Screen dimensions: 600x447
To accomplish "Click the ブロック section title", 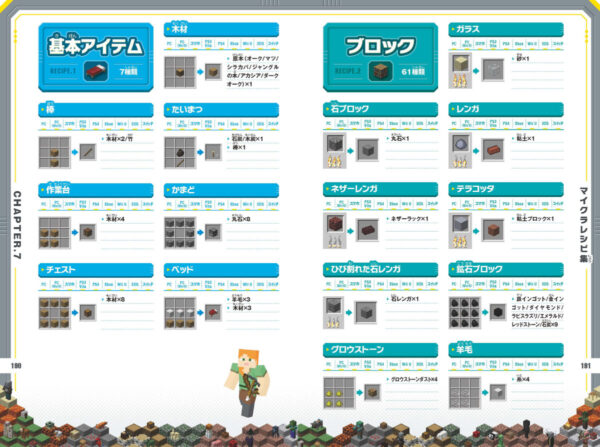I will coord(380,46).
